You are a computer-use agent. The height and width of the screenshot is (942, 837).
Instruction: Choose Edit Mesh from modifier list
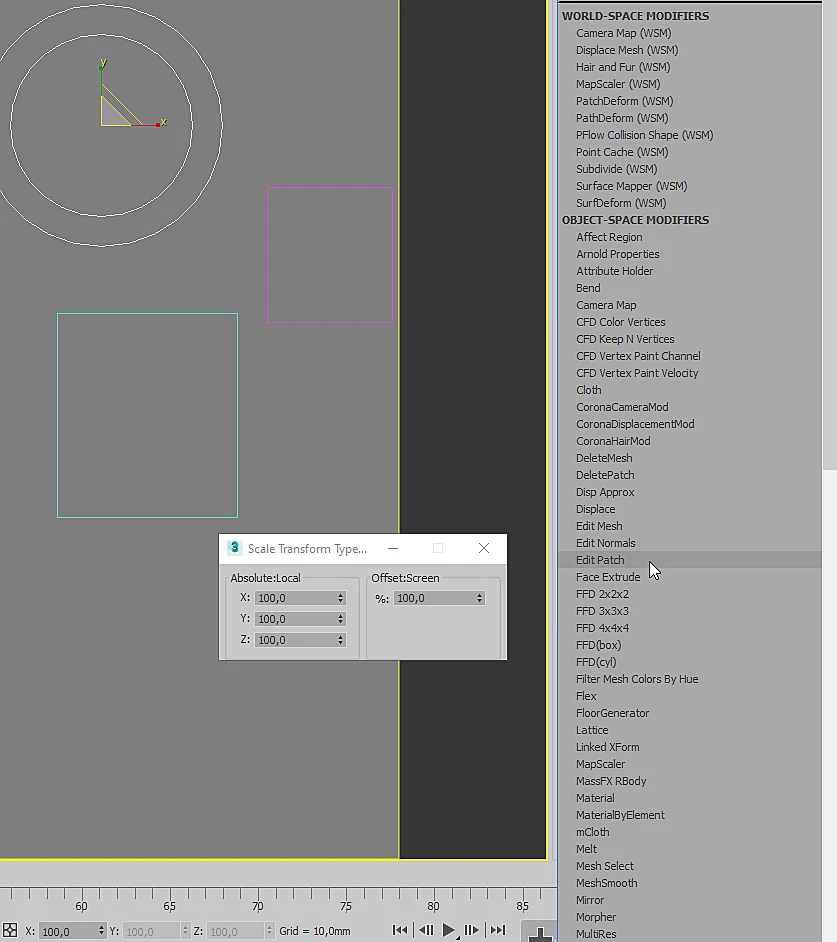[x=598, y=526]
